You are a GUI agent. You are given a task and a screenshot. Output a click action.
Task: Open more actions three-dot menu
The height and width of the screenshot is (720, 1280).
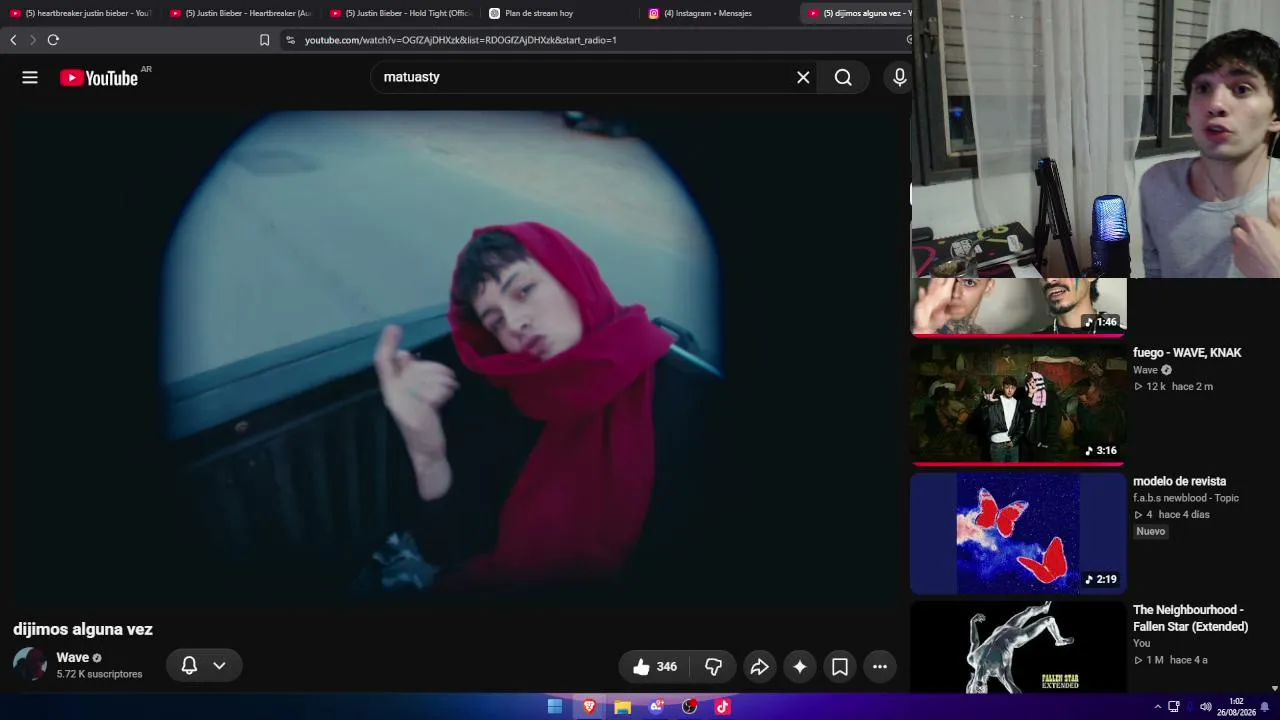point(880,667)
